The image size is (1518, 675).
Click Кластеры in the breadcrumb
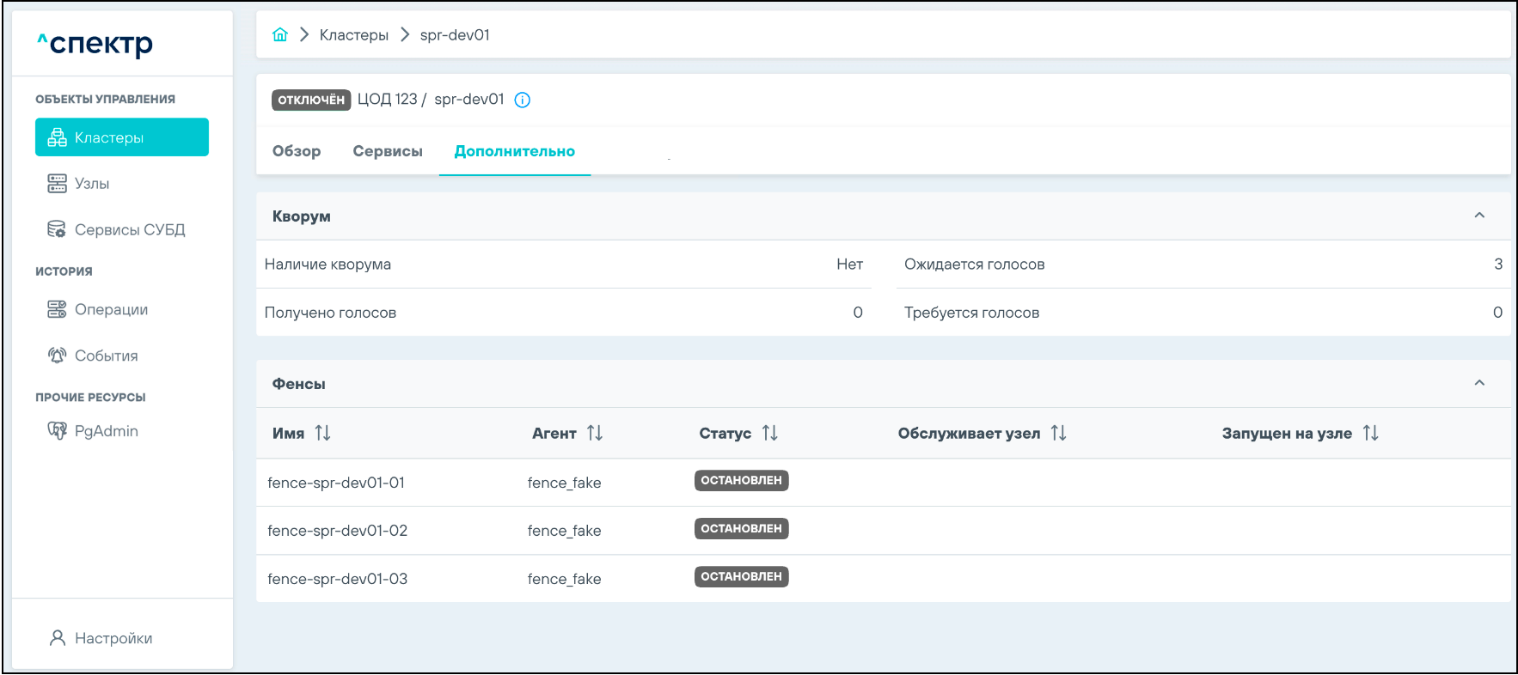pyautogui.click(x=354, y=36)
